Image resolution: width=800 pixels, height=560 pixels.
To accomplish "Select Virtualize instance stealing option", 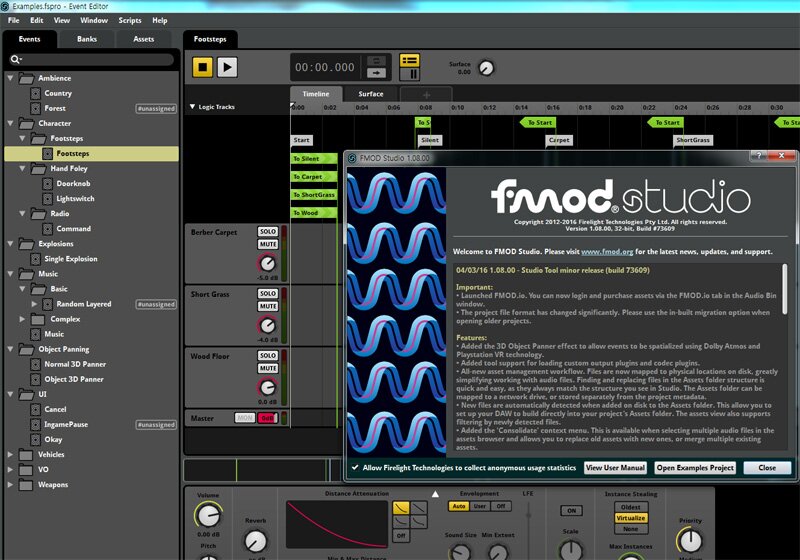I will point(631,518).
